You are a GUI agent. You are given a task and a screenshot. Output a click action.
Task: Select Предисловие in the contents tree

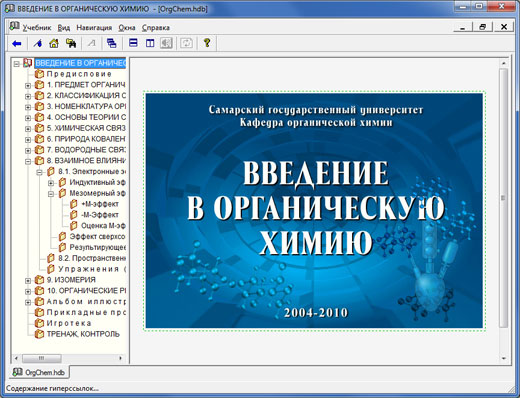pos(79,74)
